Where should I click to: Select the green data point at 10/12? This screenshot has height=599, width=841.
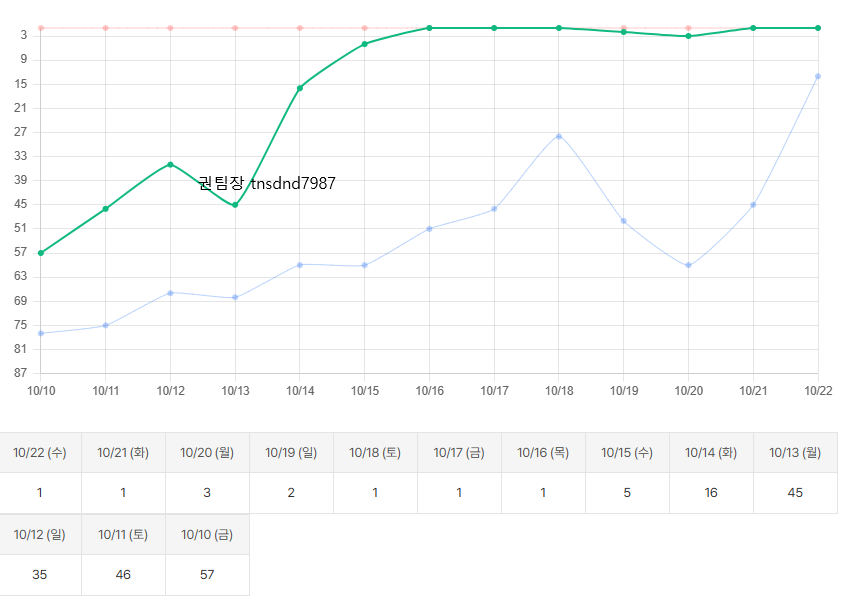point(170,164)
